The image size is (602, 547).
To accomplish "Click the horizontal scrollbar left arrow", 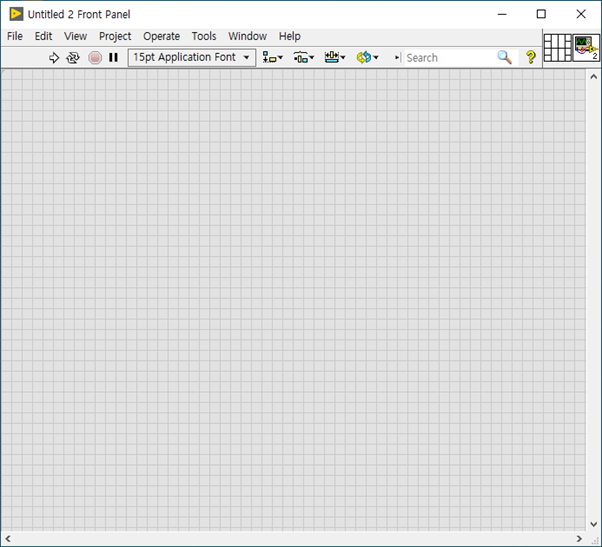I will tap(8, 539).
